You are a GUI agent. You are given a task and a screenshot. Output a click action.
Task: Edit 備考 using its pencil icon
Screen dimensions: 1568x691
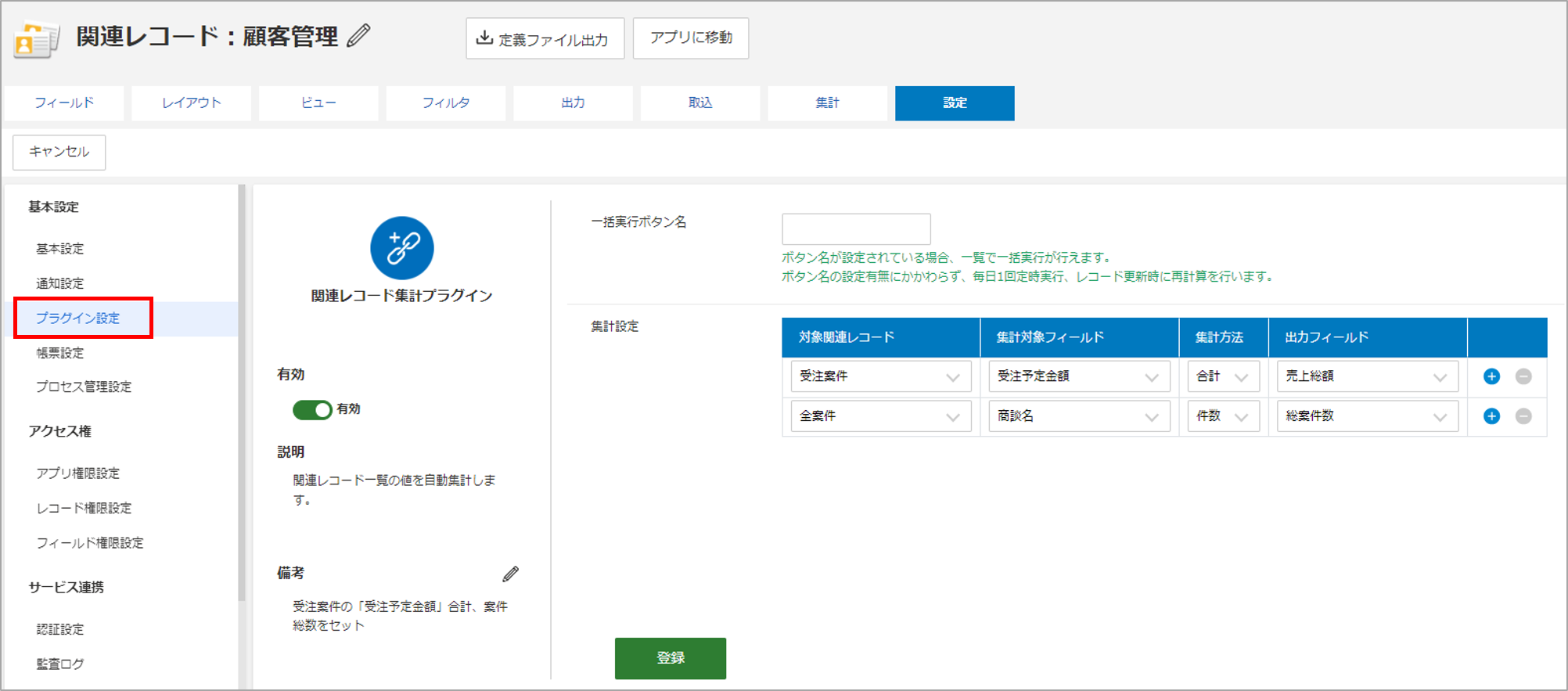(510, 574)
